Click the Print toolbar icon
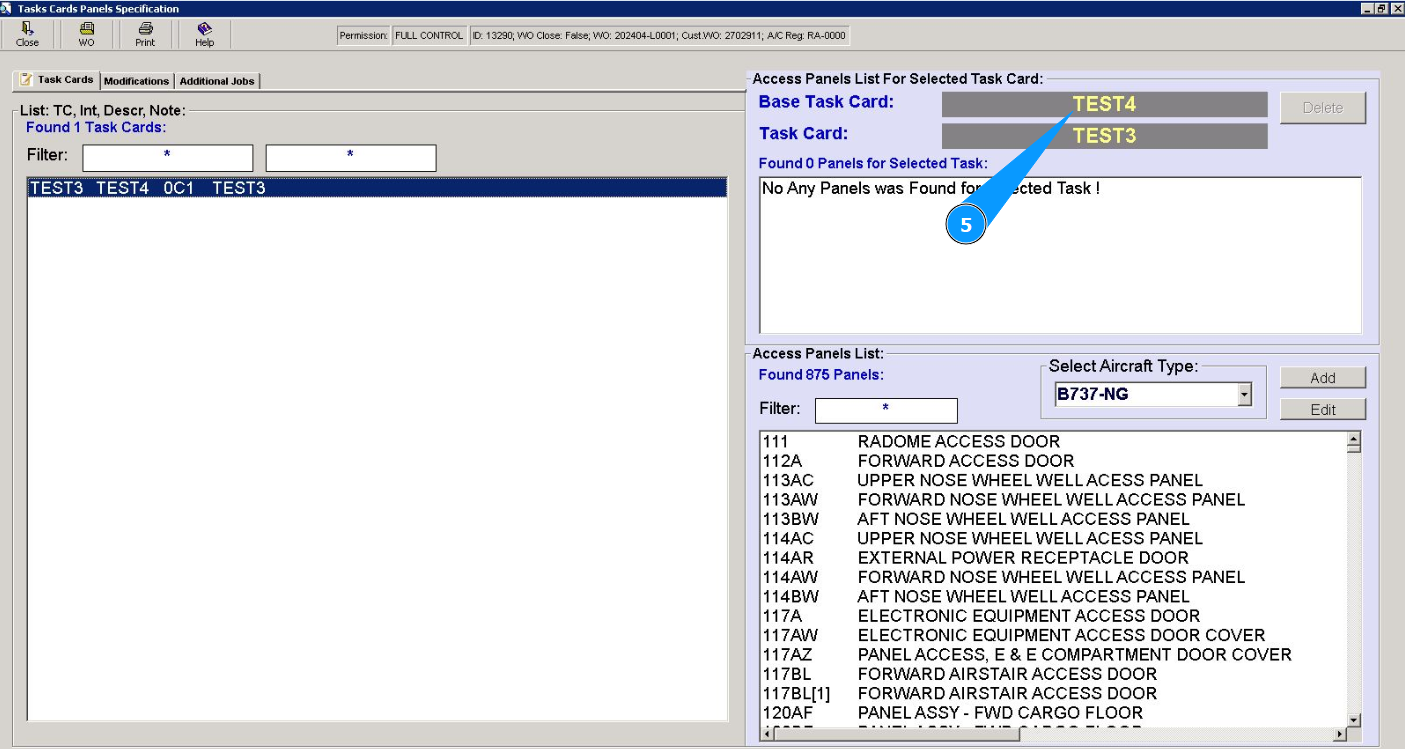The height and width of the screenshot is (749, 1405). point(145,35)
